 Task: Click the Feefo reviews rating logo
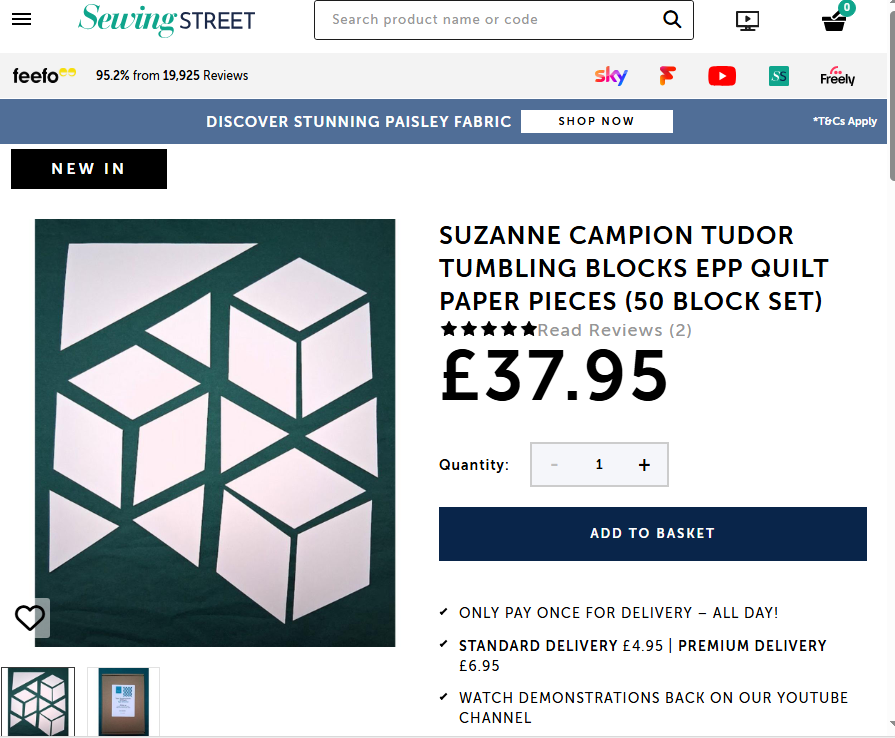tap(44, 76)
